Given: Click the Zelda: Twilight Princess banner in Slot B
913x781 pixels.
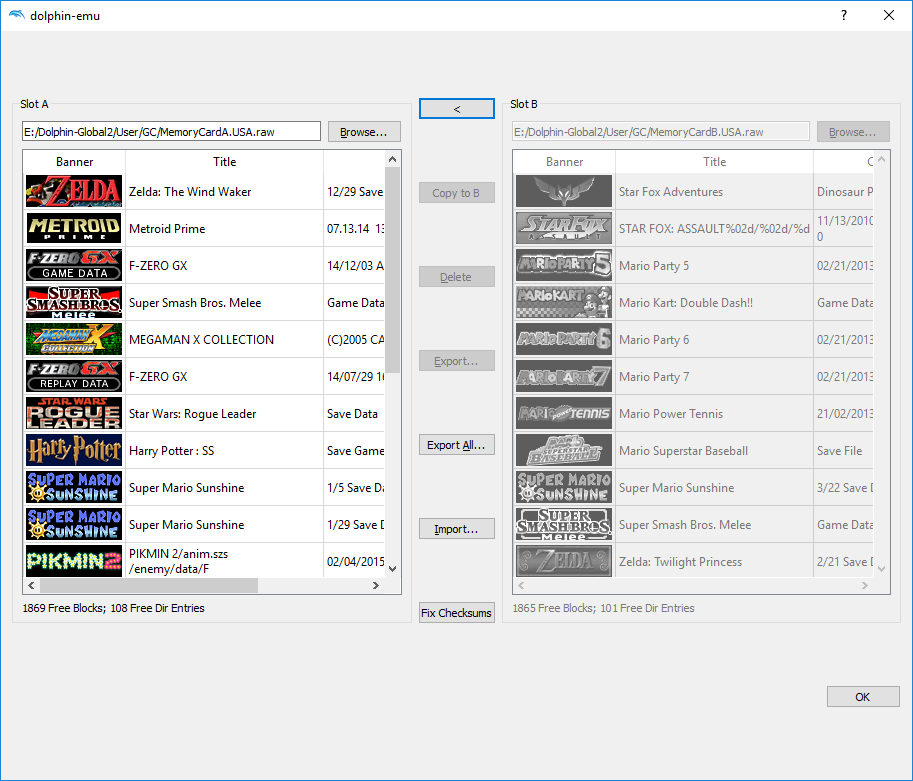Looking at the screenshot, I should (x=563, y=561).
